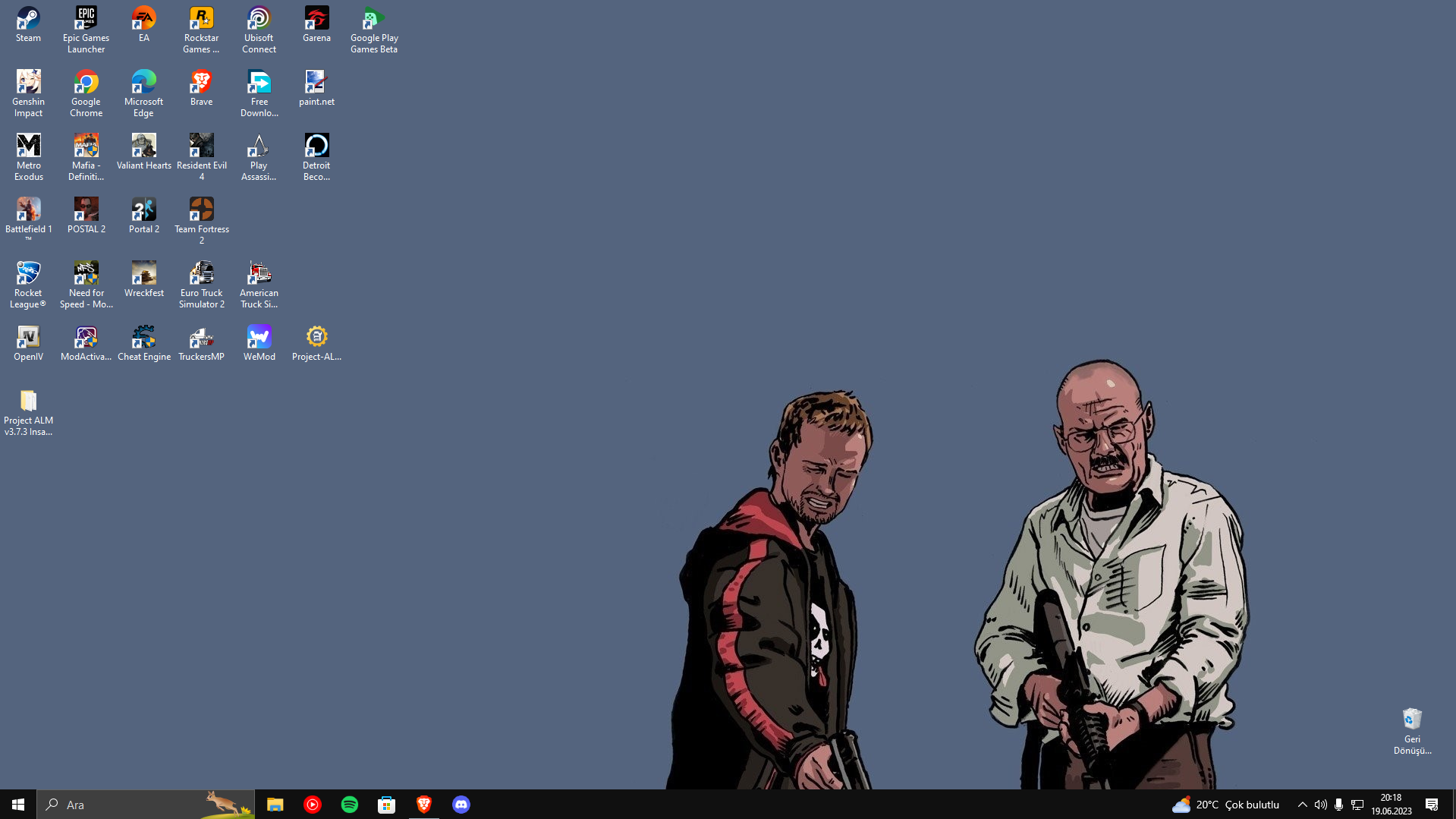Viewport: 1456px width, 819px height.
Task: Open the Windows Start menu
Action: point(18,805)
